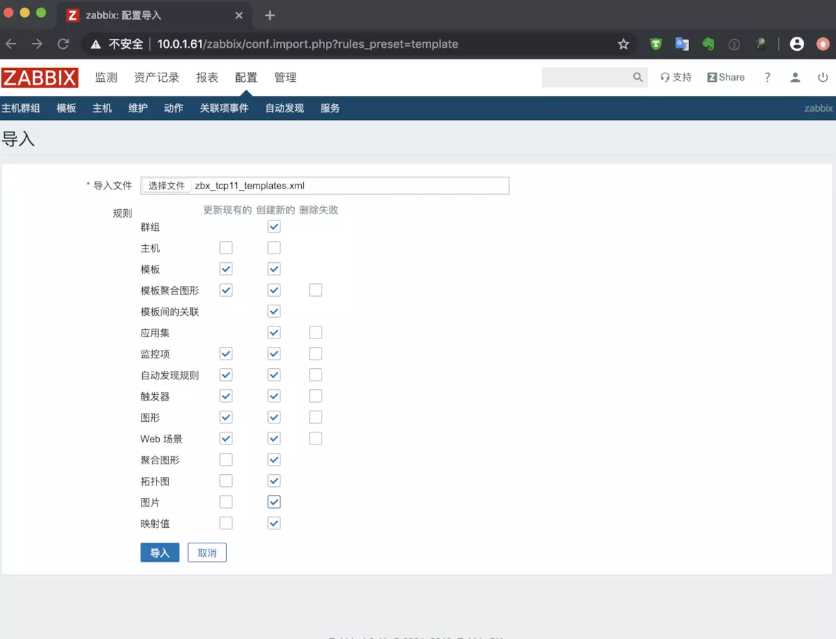Click the help question mark icon

tap(767, 77)
